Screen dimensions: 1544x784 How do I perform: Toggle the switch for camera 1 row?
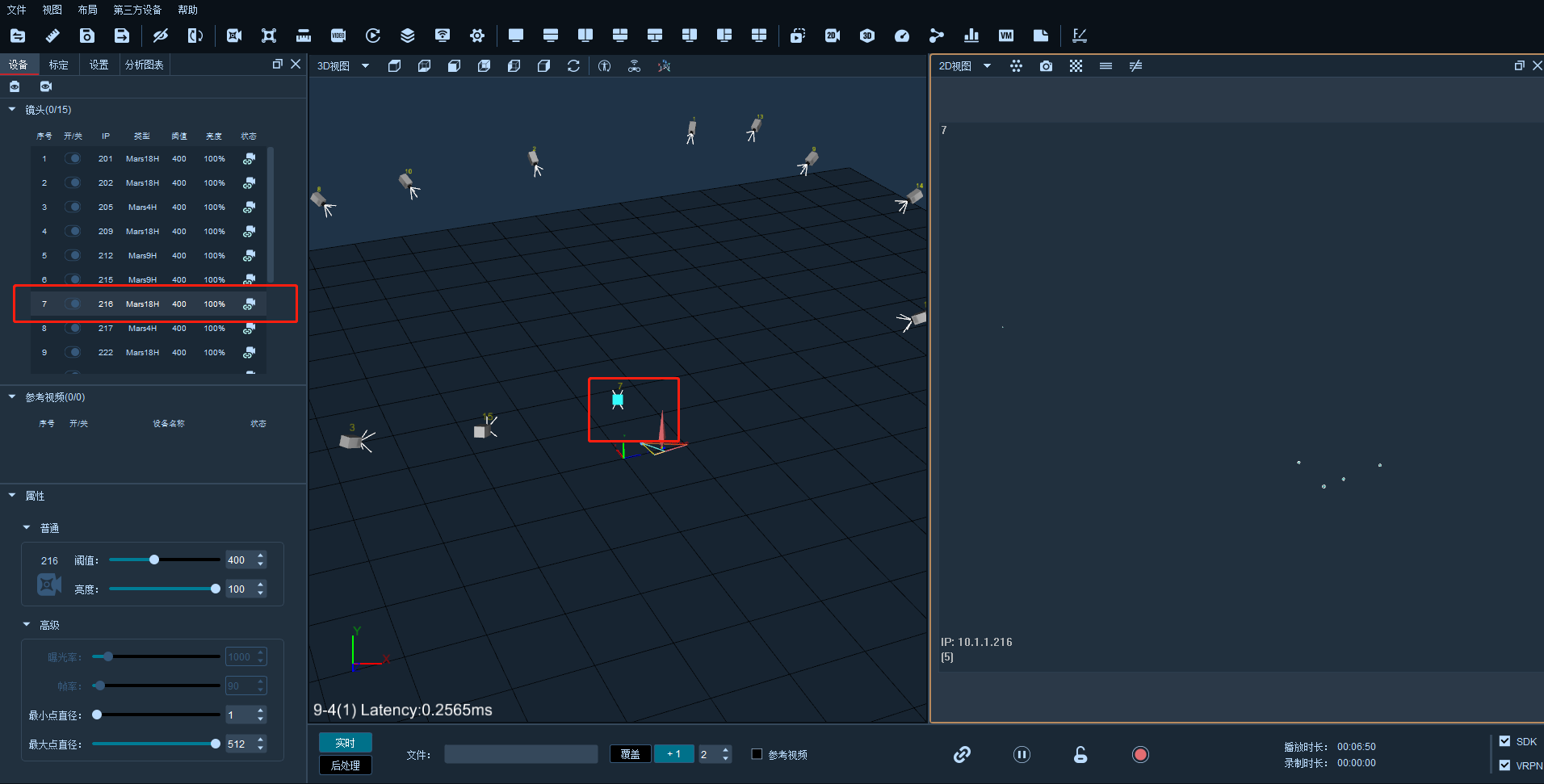click(73, 158)
